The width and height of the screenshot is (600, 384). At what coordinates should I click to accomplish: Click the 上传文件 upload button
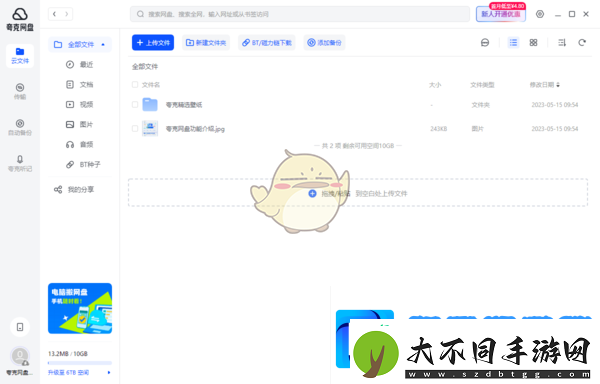coord(153,42)
